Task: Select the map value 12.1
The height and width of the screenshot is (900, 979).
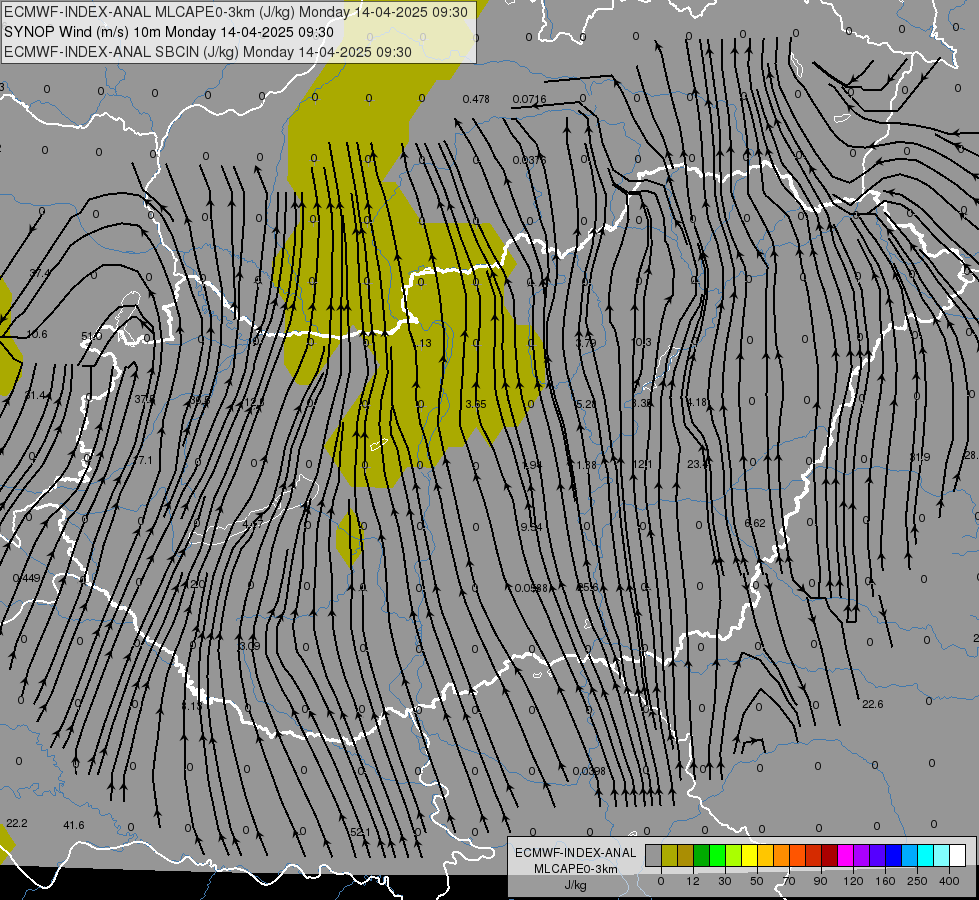Action: tap(642, 464)
